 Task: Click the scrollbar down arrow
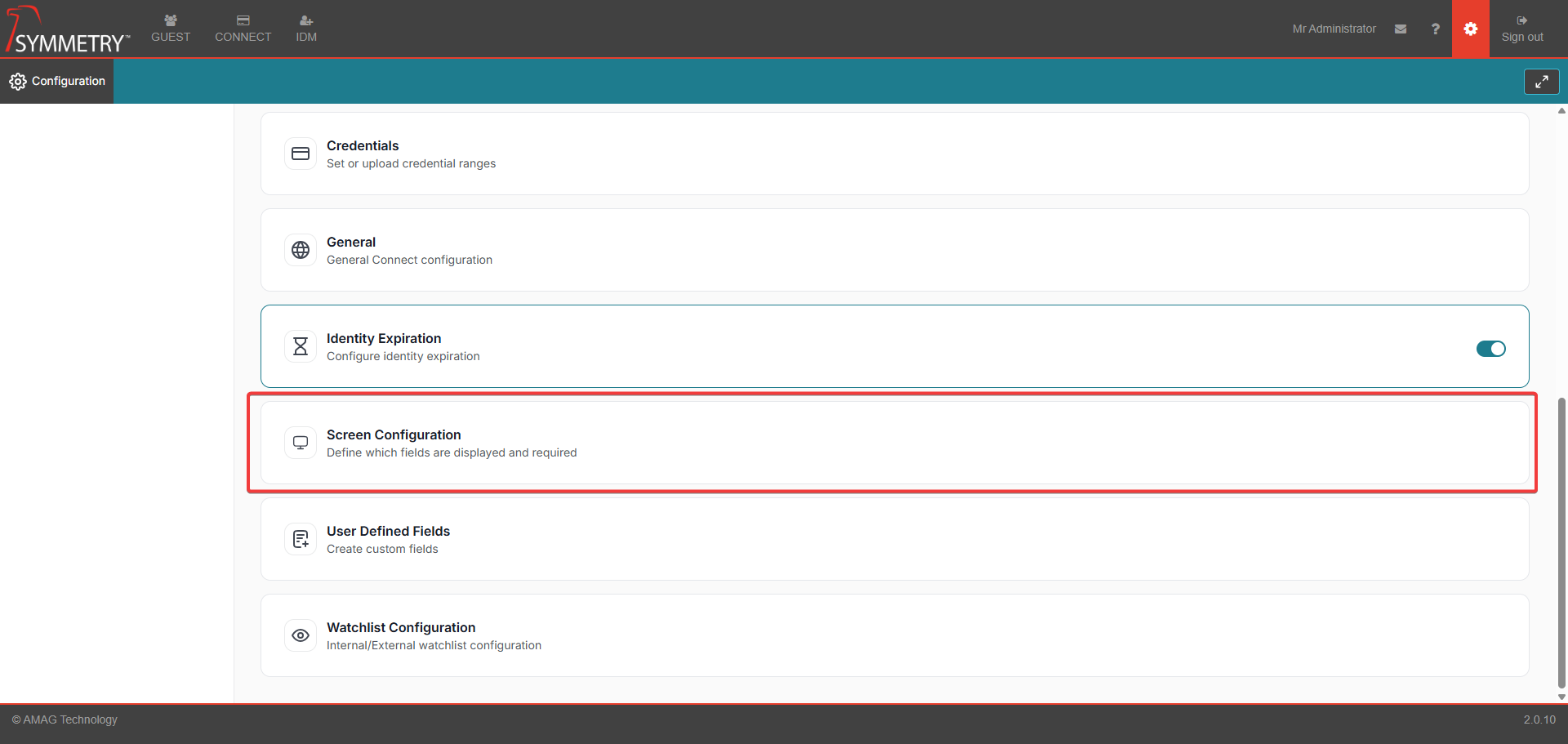click(1561, 697)
